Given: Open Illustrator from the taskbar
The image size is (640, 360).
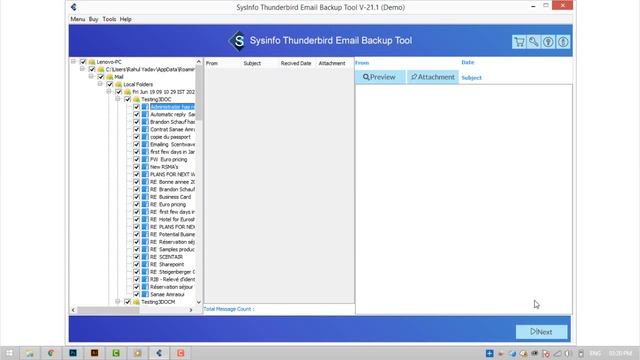Looking at the screenshot, I should (95, 353).
